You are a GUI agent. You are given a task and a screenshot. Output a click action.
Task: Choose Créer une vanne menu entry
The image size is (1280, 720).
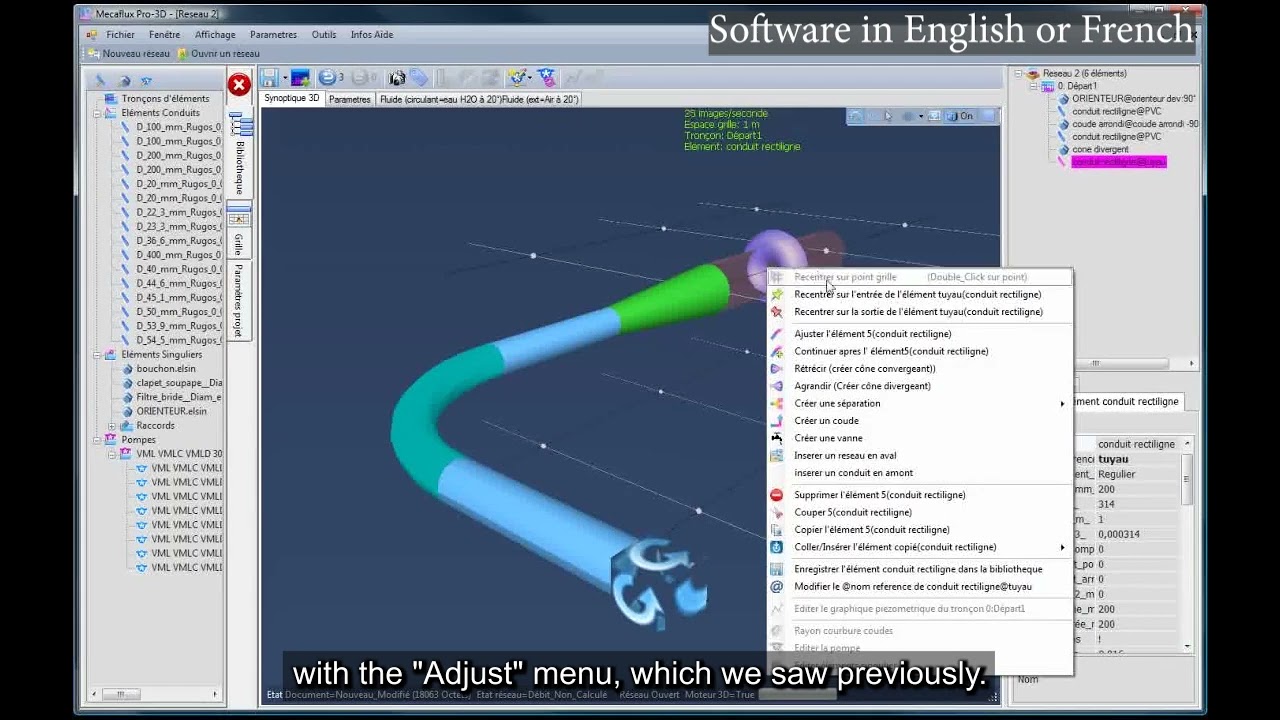pos(828,438)
